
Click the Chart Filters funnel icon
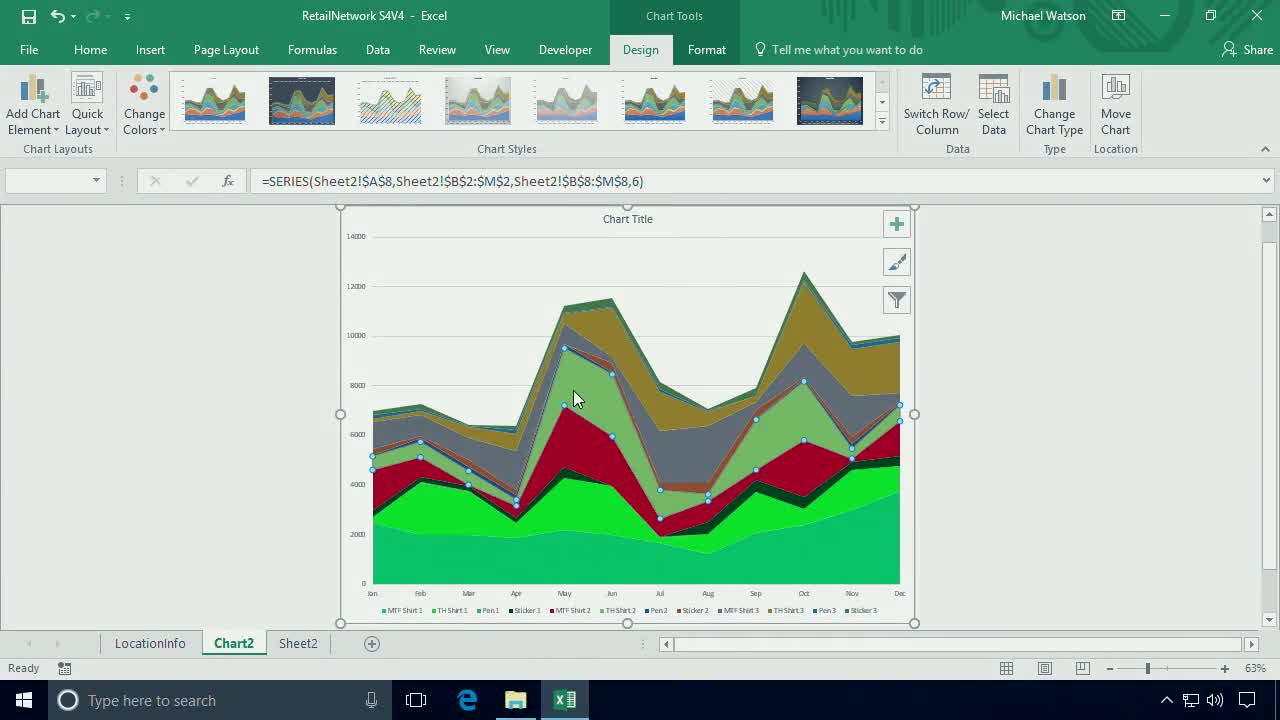[x=896, y=299]
